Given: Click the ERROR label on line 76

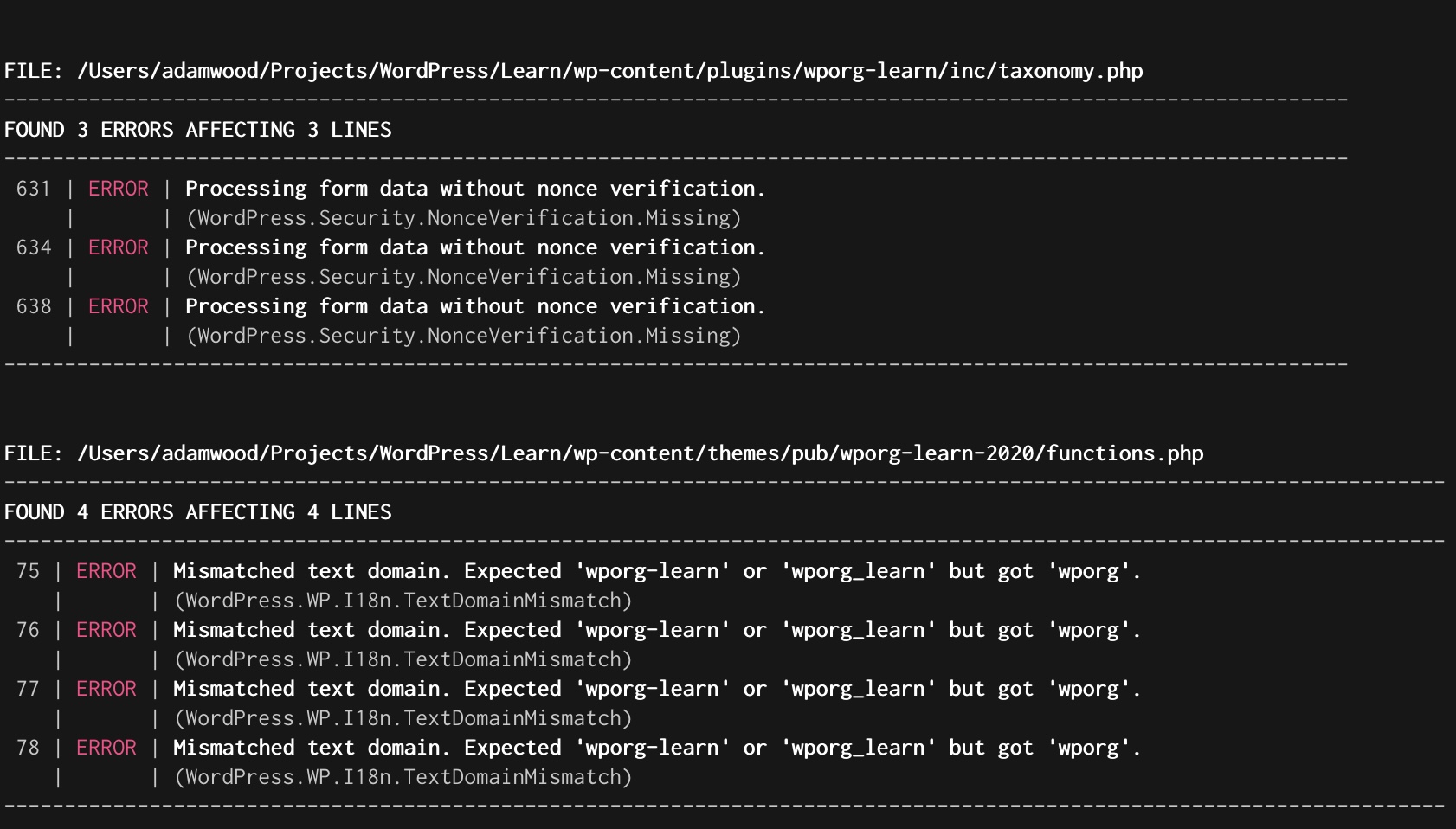Looking at the screenshot, I should pyautogui.click(x=106, y=630).
